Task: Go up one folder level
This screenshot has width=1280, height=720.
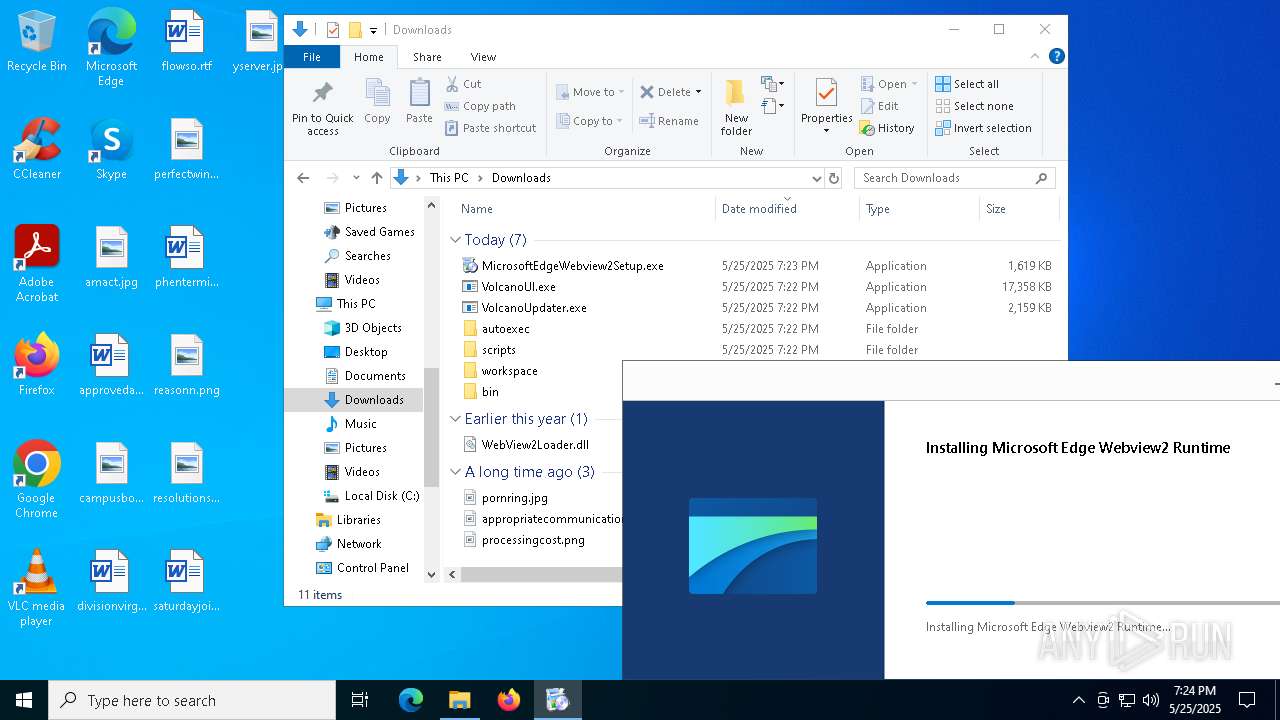Action: (376, 178)
